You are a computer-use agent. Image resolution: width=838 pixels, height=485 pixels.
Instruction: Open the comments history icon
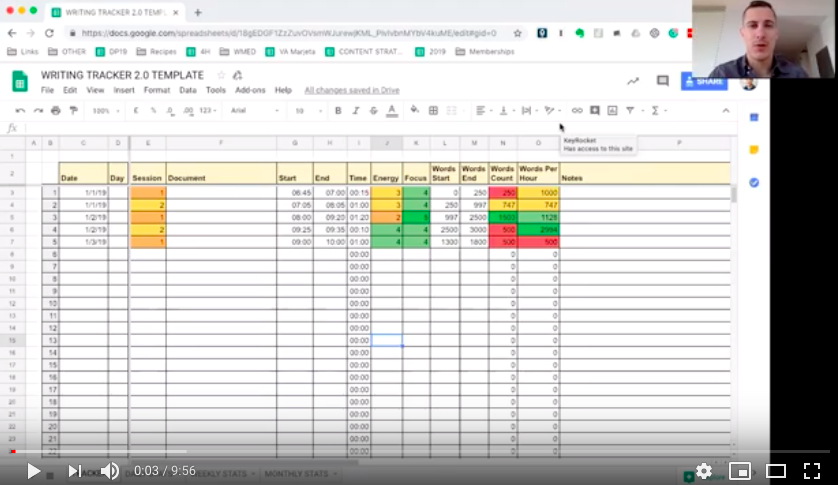point(663,81)
